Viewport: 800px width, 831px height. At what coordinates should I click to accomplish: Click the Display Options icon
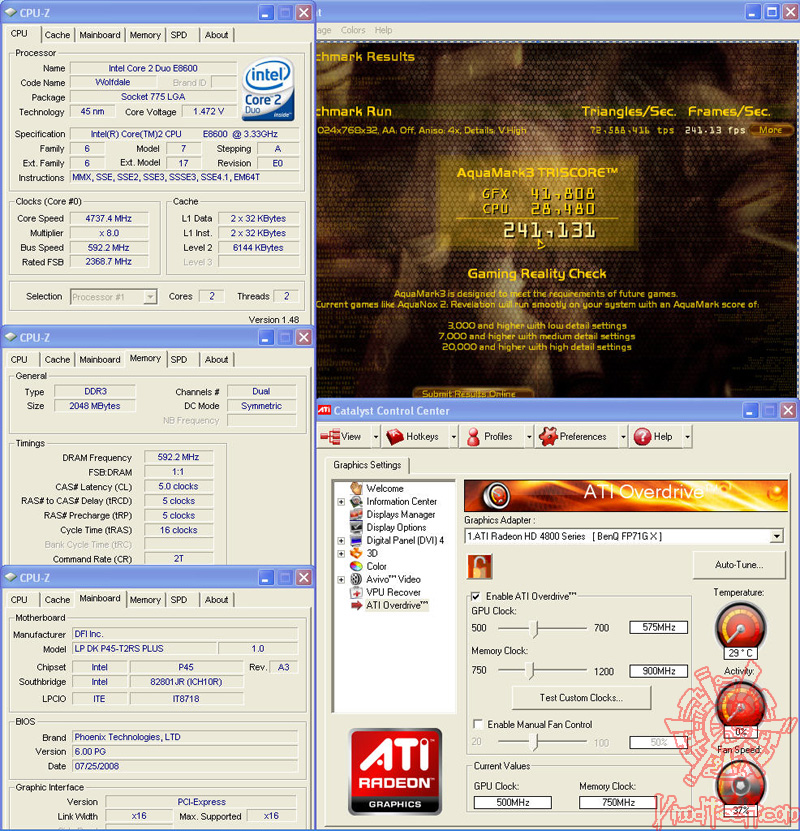click(356, 527)
